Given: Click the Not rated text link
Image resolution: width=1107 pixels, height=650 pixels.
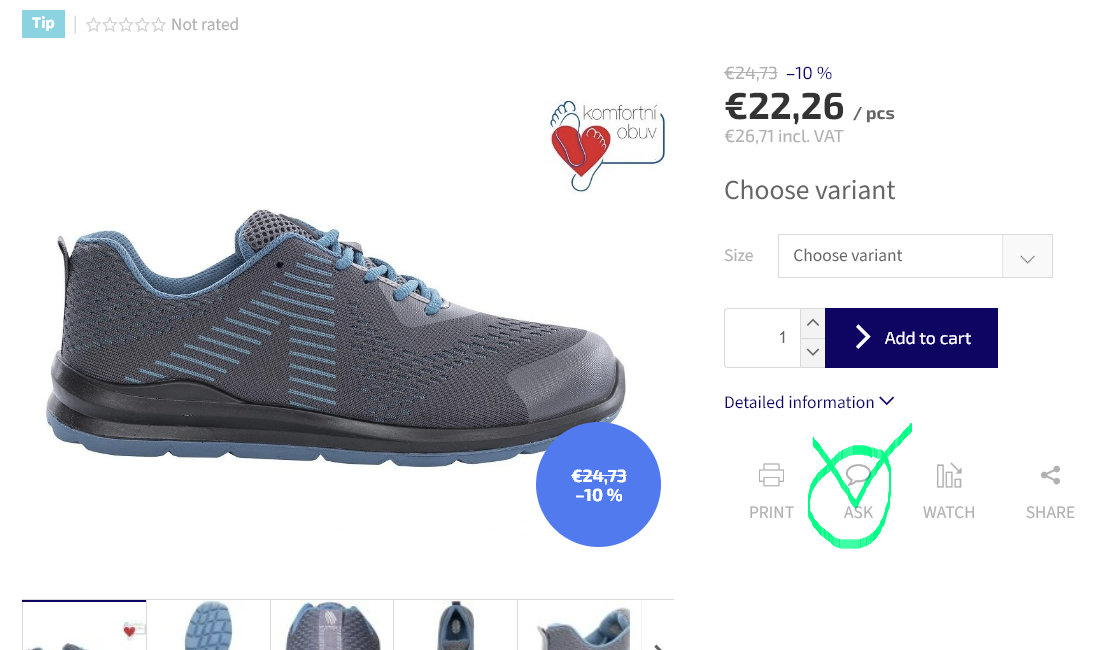Looking at the screenshot, I should coord(205,25).
